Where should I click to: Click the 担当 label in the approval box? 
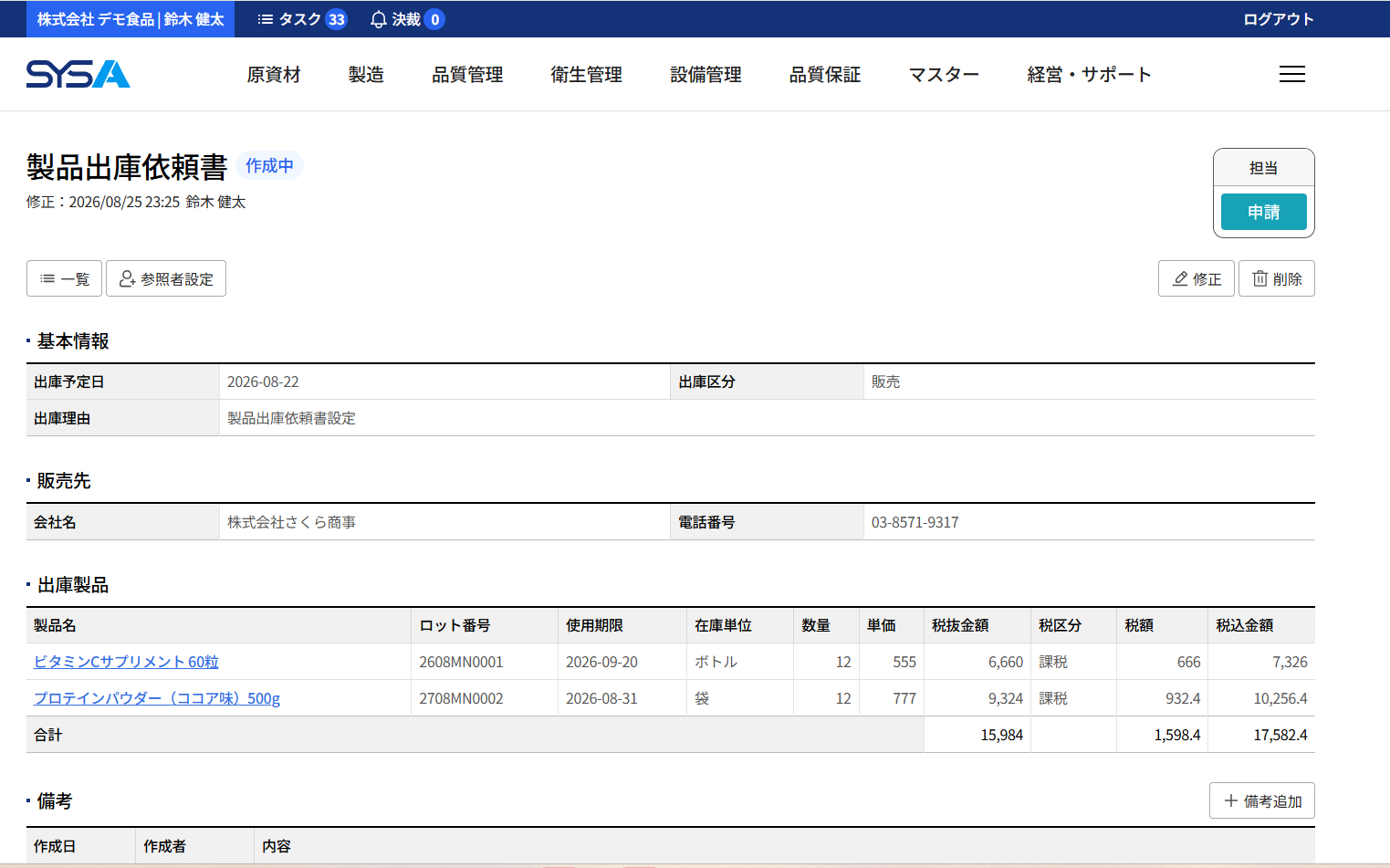[1263, 168]
